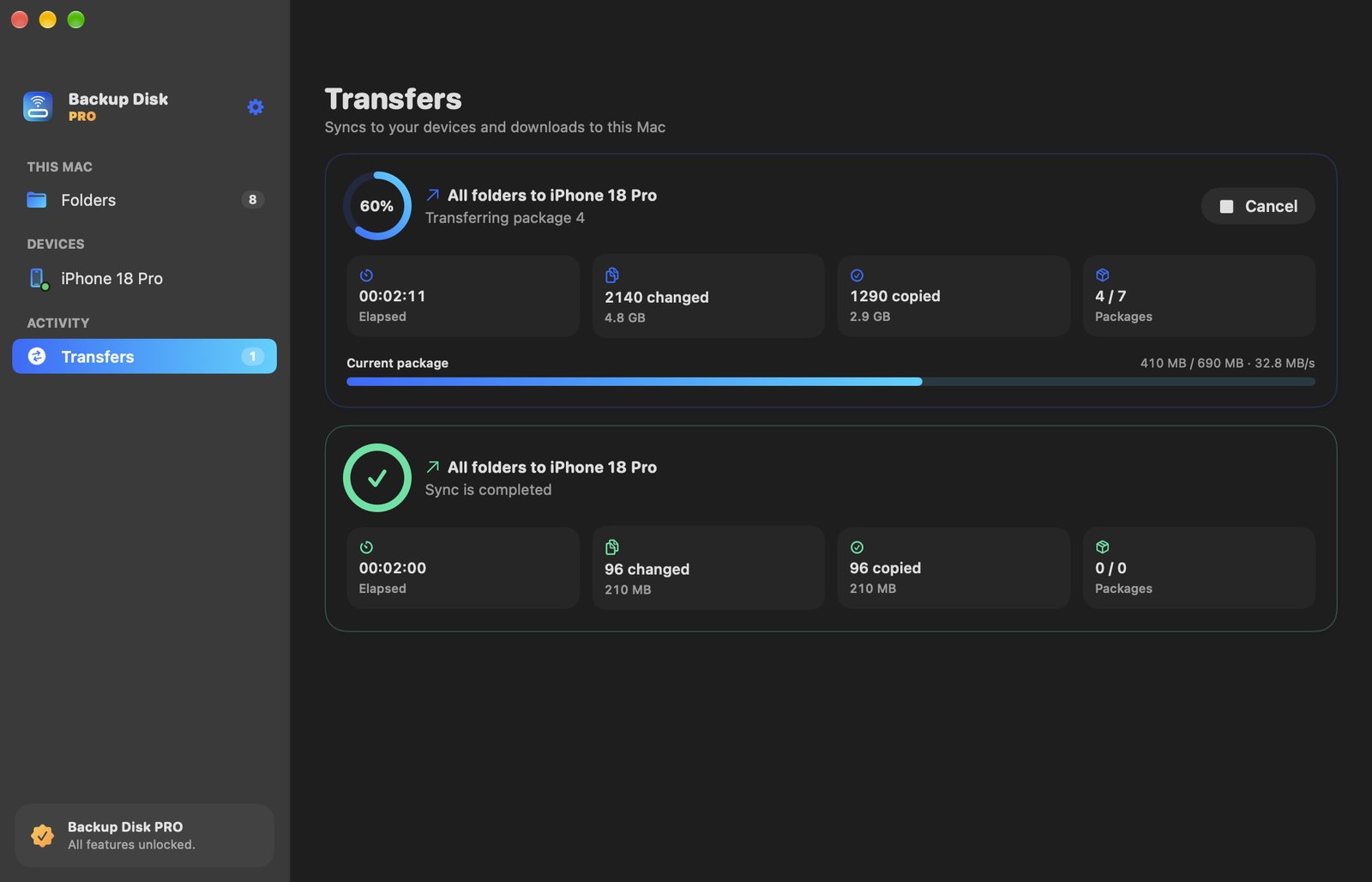1372x882 pixels.
Task: Click the Backup Disk title in sidebar
Action: tap(117, 99)
